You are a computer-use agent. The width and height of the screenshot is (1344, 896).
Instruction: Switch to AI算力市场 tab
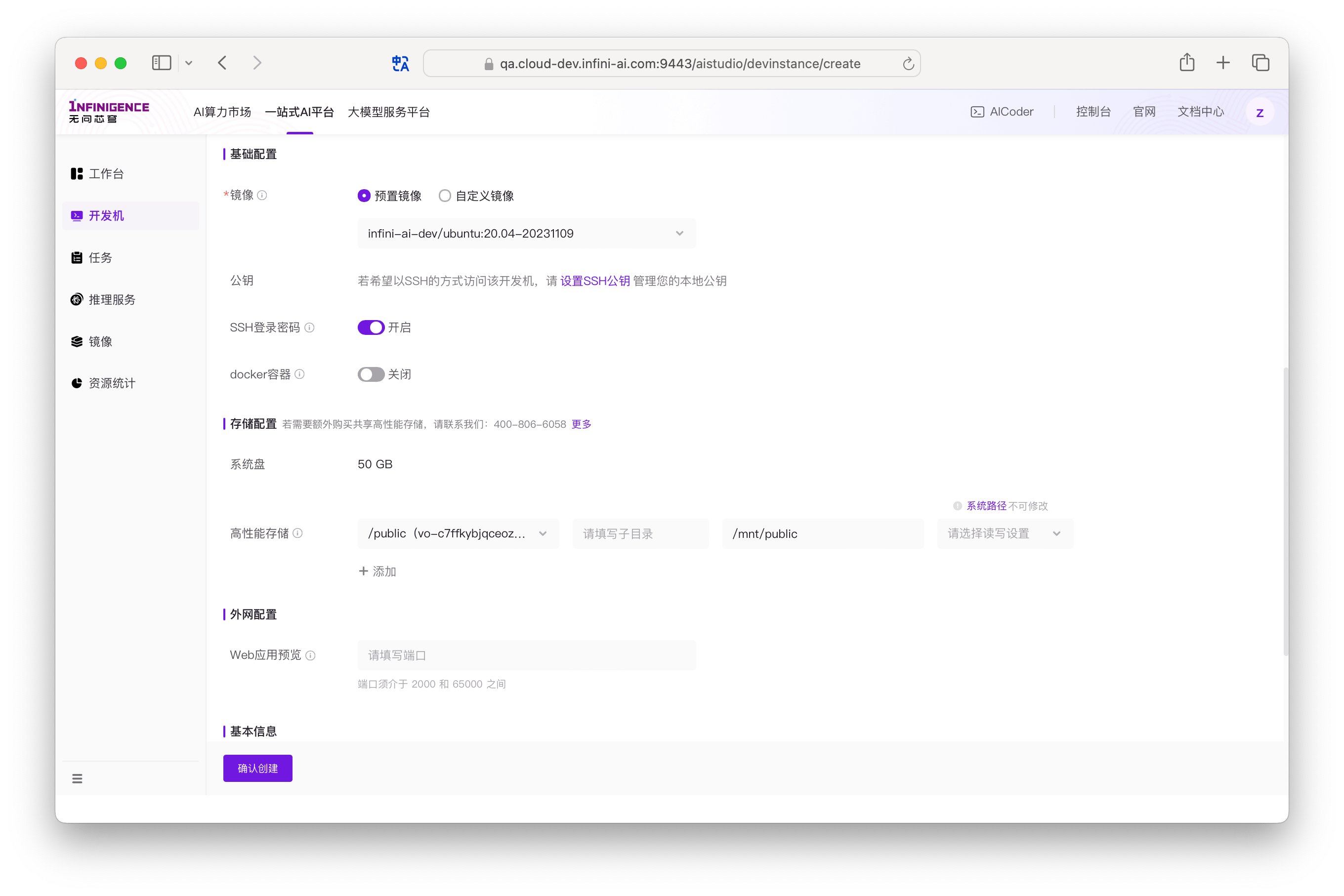(222, 112)
